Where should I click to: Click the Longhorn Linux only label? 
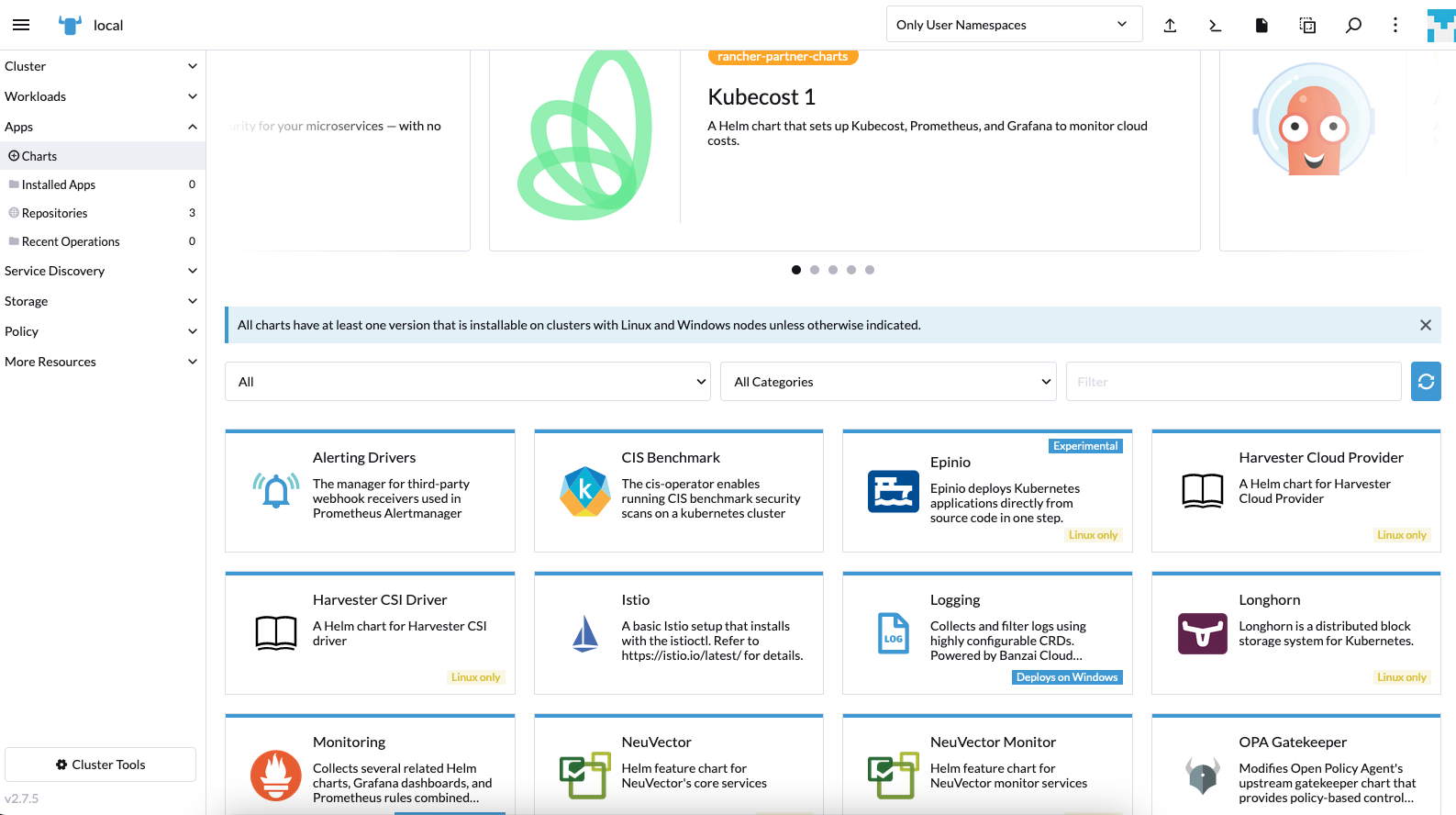tap(1402, 677)
